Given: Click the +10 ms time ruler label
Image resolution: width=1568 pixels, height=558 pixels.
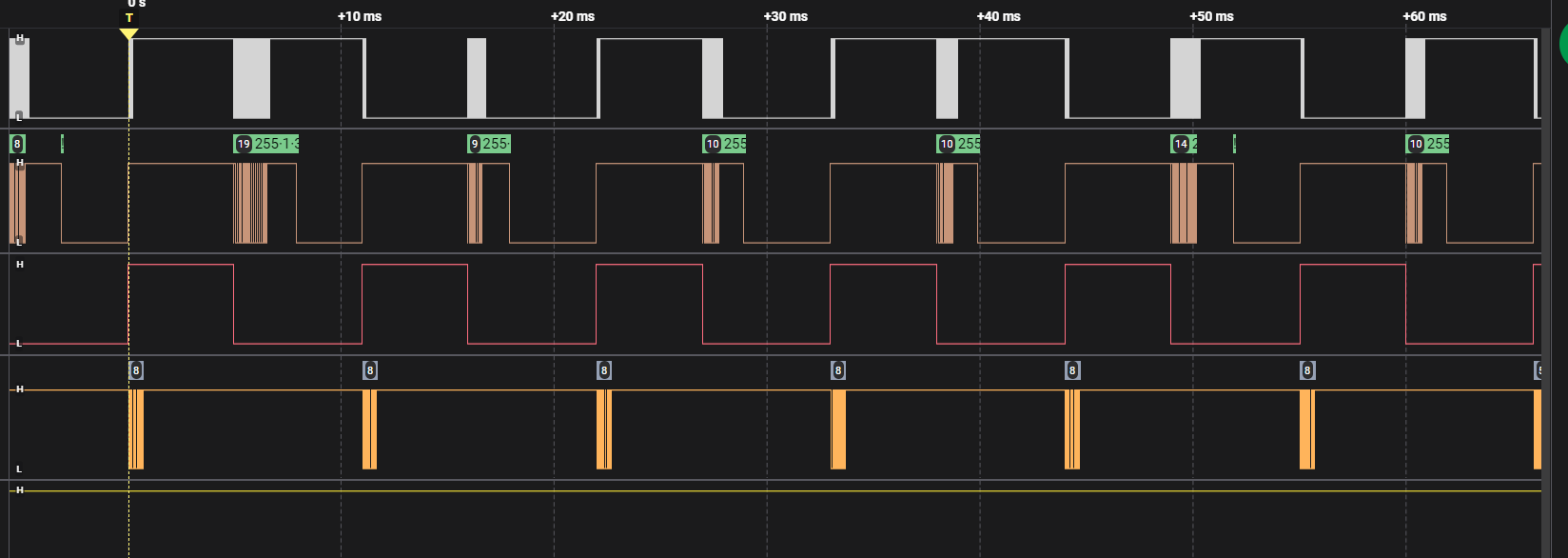Looking at the screenshot, I should pyautogui.click(x=360, y=16).
